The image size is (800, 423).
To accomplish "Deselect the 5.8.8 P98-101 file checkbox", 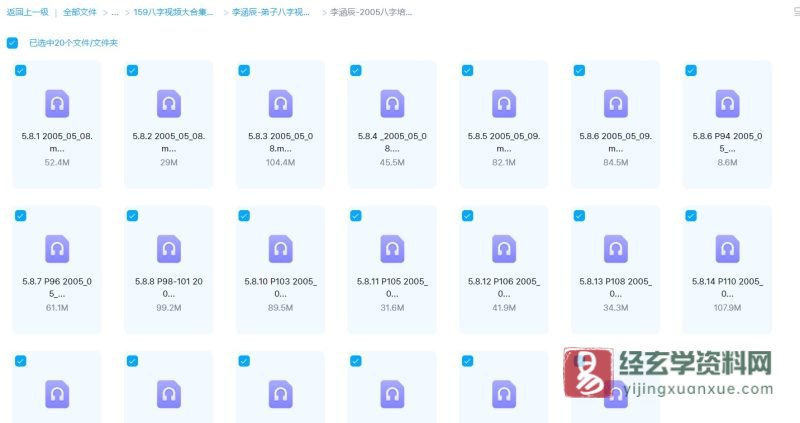I will click(132, 215).
